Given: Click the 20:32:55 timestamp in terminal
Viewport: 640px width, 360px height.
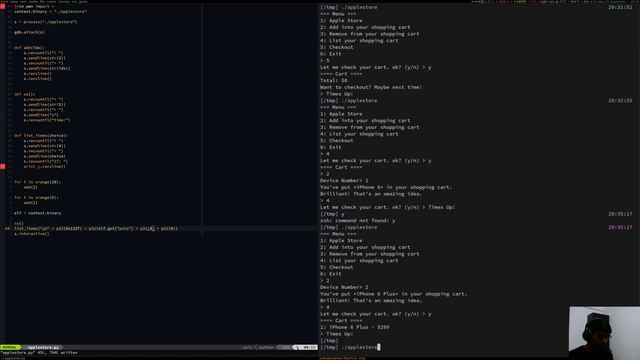Looking at the screenshot, I should click(620, 100).
